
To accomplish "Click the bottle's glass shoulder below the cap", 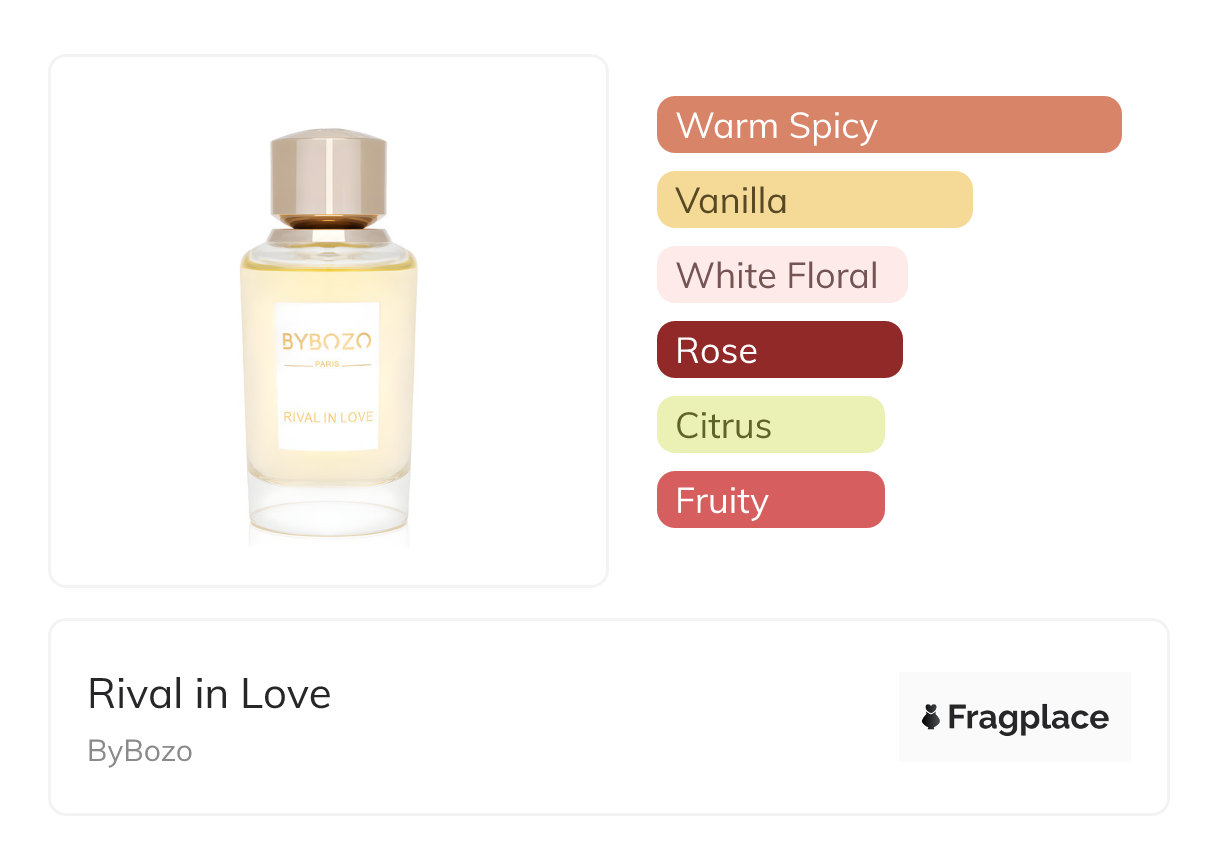I will 328,243.
